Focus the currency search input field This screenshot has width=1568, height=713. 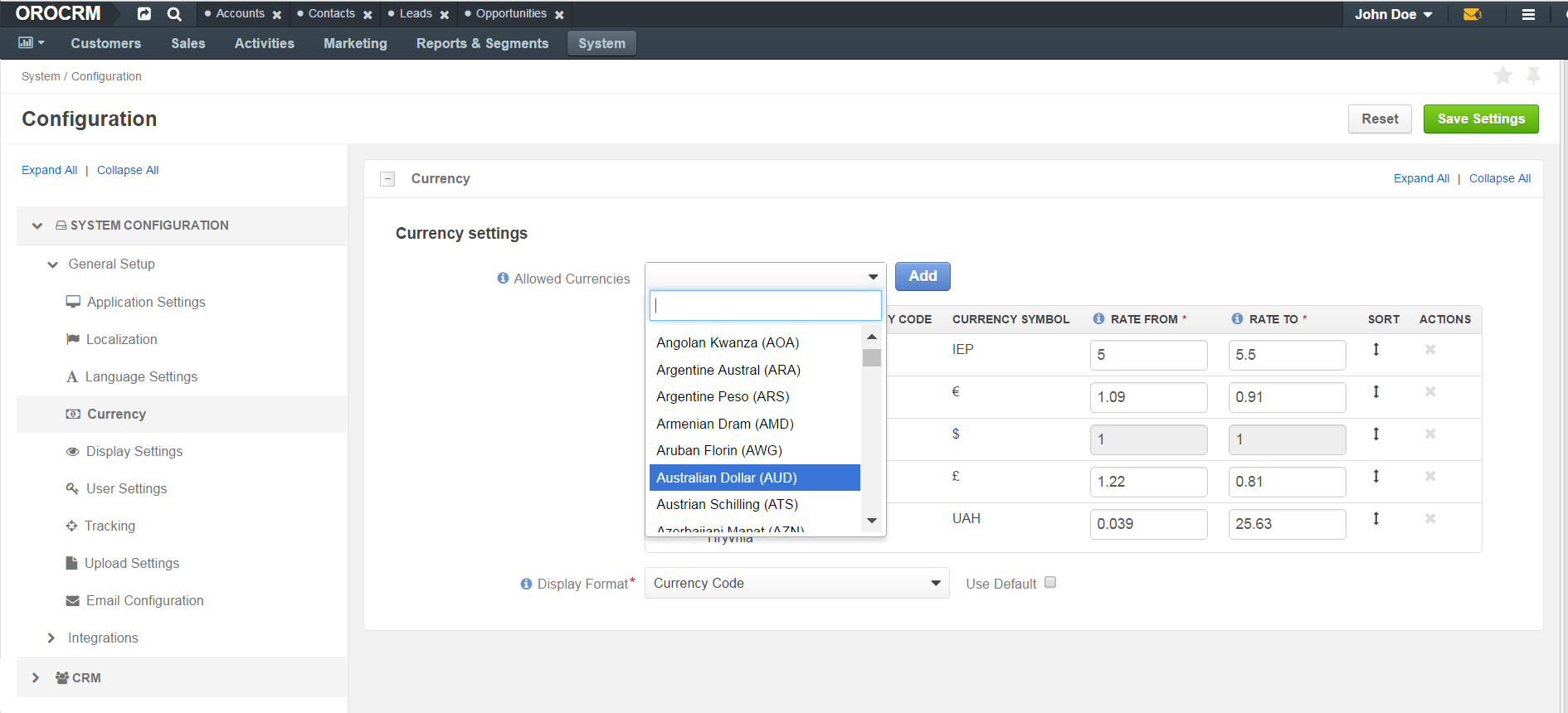[x=765, y=305]
